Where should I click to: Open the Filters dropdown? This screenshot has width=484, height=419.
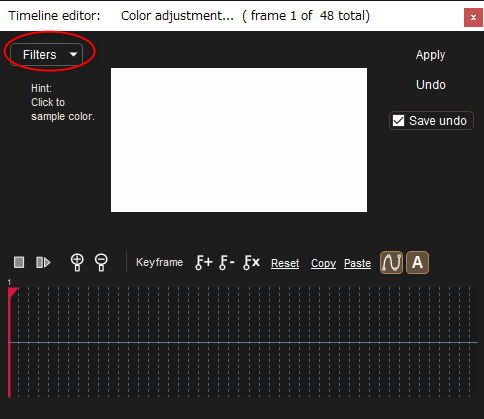coord(46,54)
